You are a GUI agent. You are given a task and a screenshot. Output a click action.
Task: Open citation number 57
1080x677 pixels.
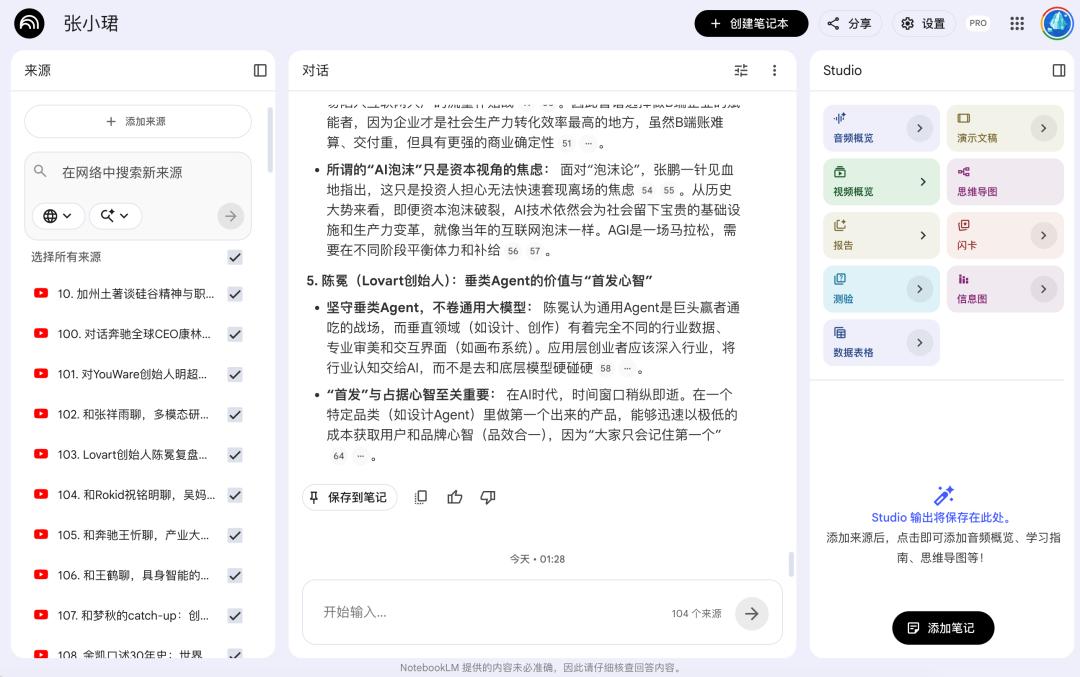tap(535, 251)
